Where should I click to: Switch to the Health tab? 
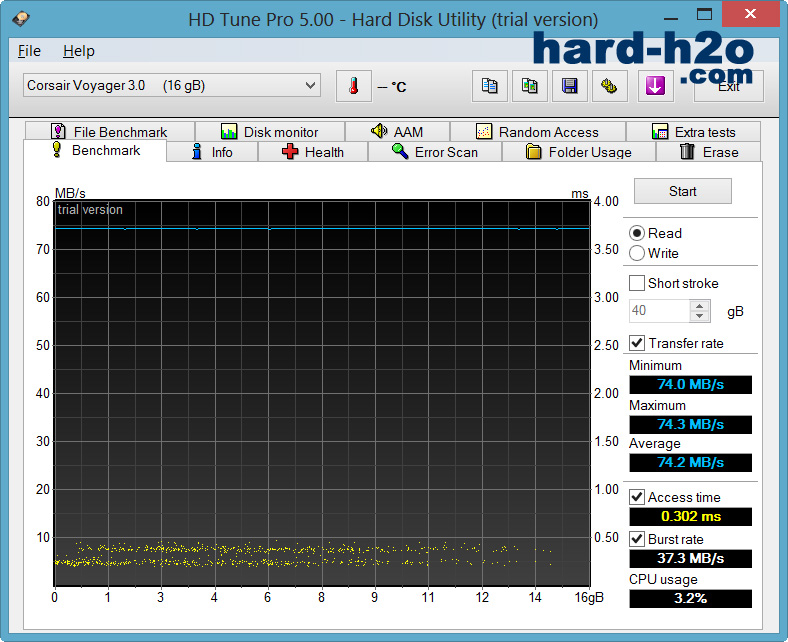click(x=313, y=152)
